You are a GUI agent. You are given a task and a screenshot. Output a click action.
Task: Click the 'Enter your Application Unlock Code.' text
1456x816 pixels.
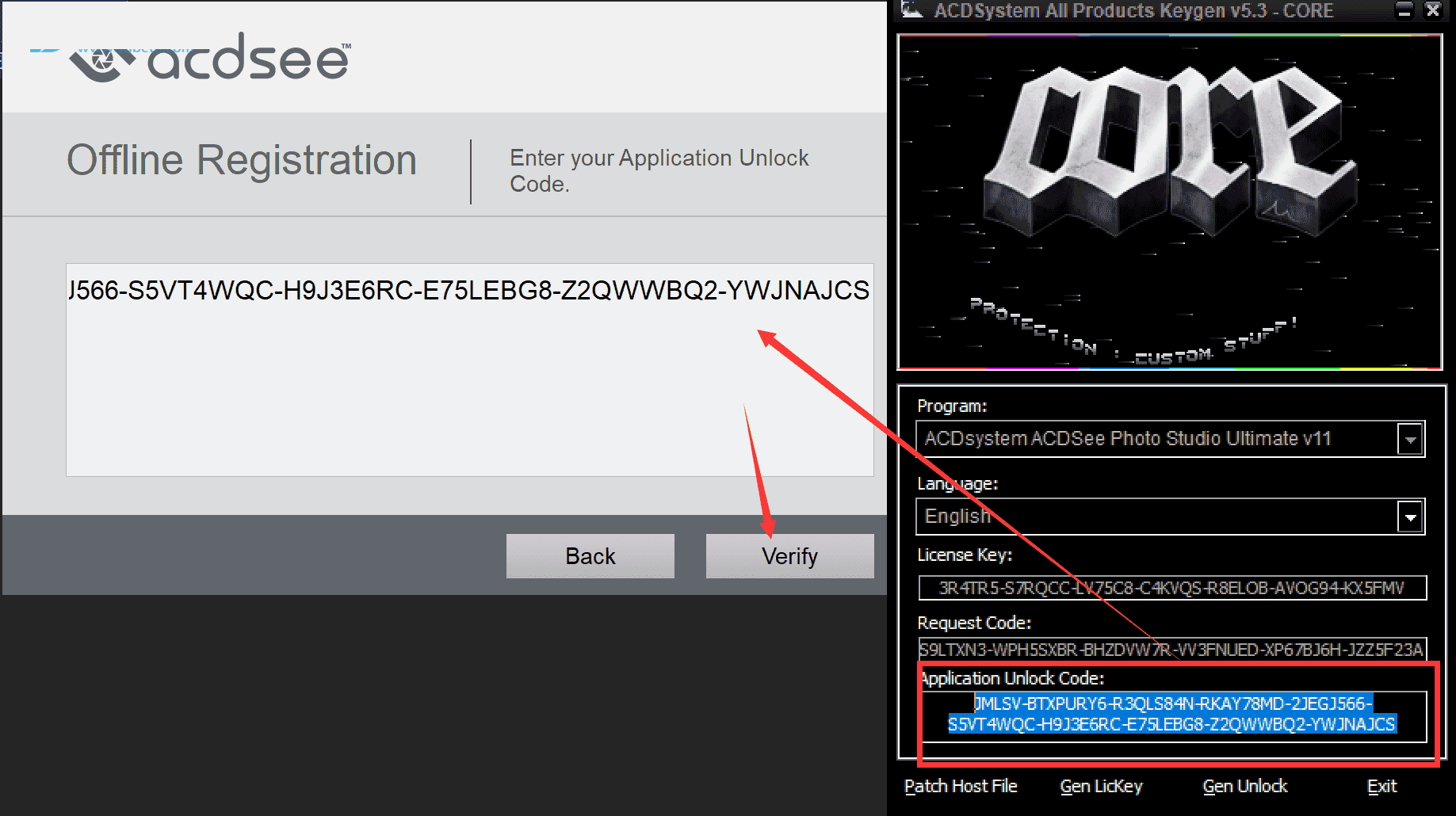659,170
